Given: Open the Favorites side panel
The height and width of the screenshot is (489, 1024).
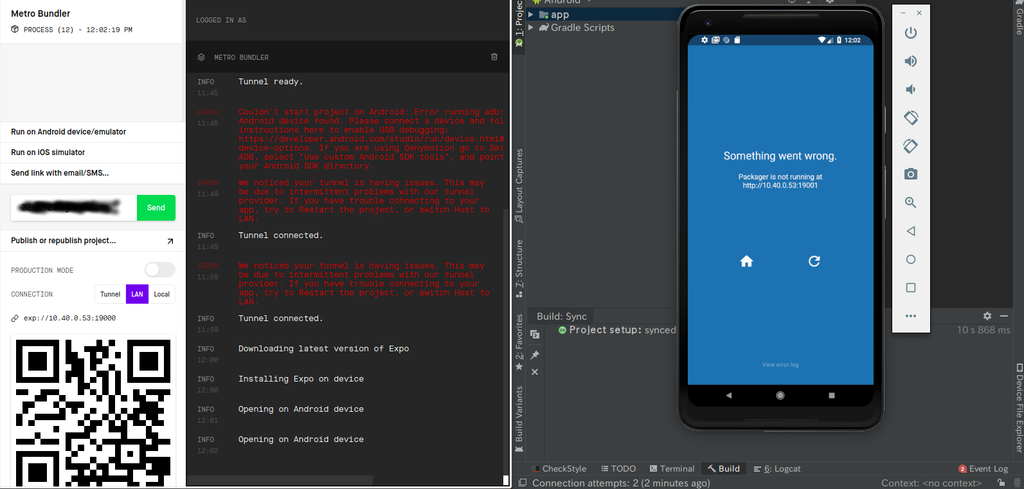Looking at the screenshot, I should (519, 341).
